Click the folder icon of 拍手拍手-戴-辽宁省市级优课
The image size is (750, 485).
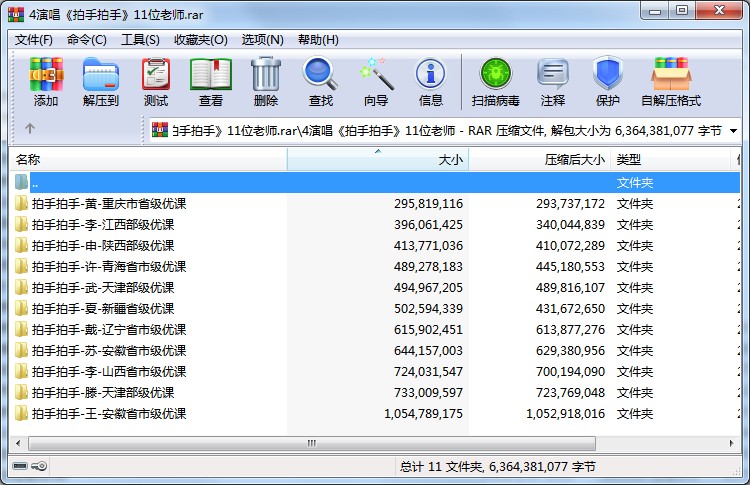21,329
